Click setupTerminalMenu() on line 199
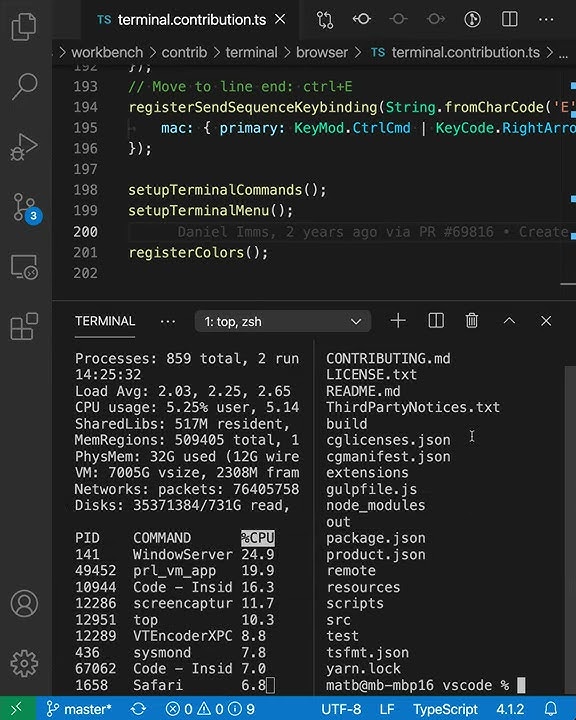Viewport: 576px width, 720px height. [210, 211]
